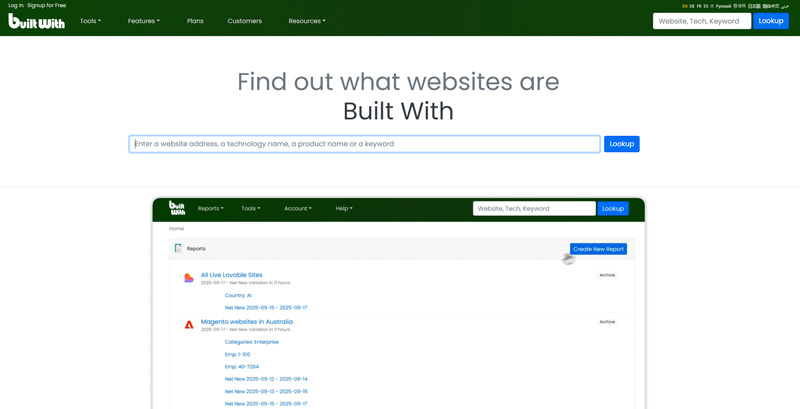Image resolution: width=800 pixels, height=409 pixels.
Task: Click the 'Reports' panel title in preview
Action: tap(196, 249)
